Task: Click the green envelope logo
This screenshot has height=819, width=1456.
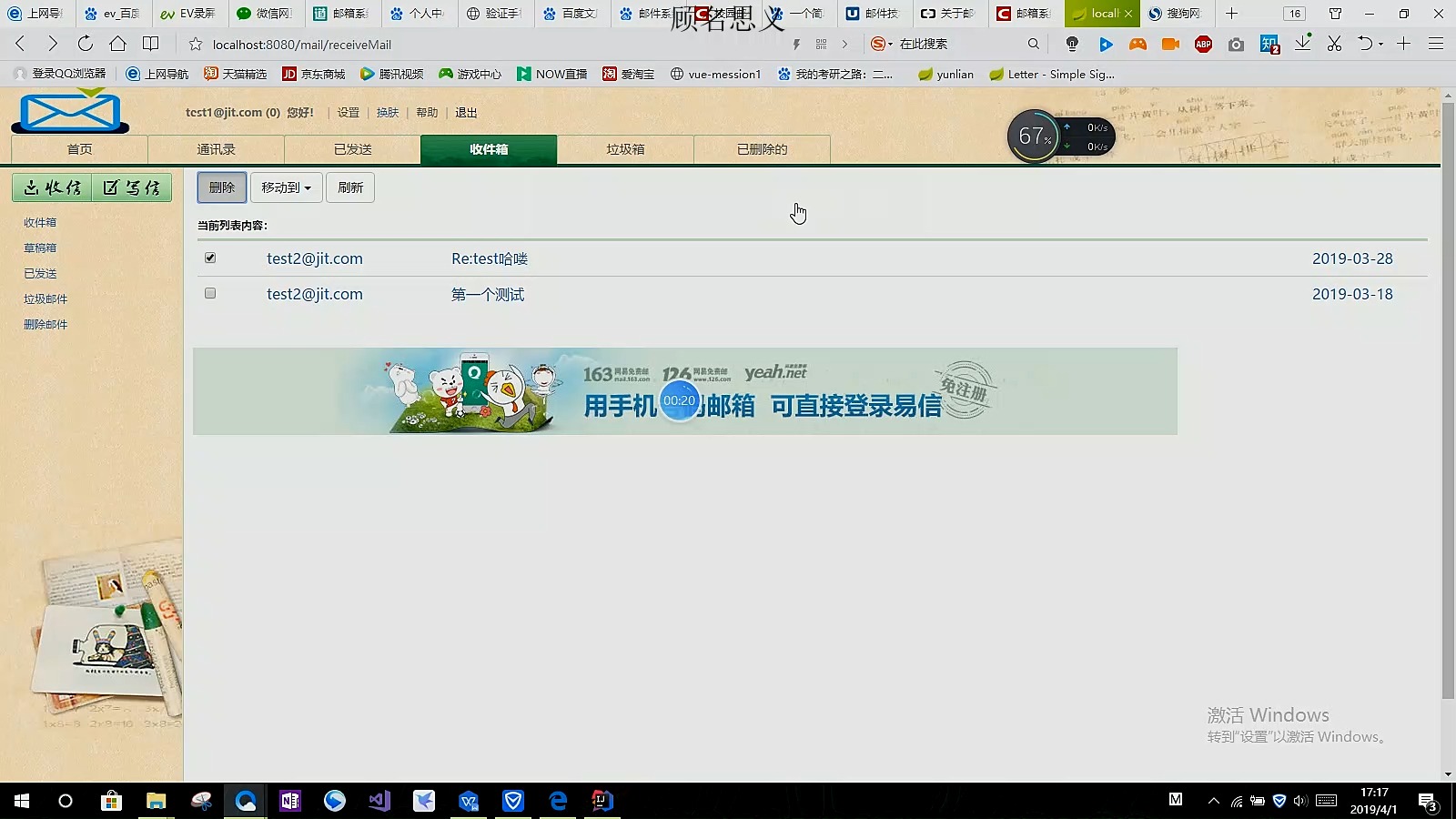Action: (70, 111)
